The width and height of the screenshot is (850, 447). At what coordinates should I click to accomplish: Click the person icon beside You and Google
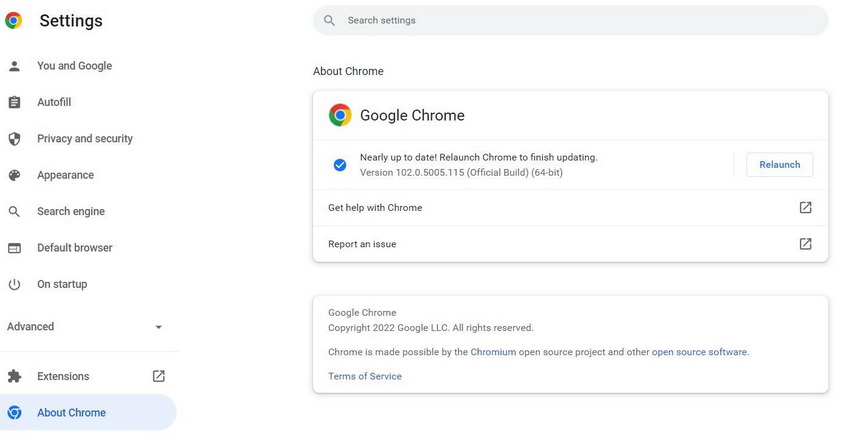coord(14,66)
